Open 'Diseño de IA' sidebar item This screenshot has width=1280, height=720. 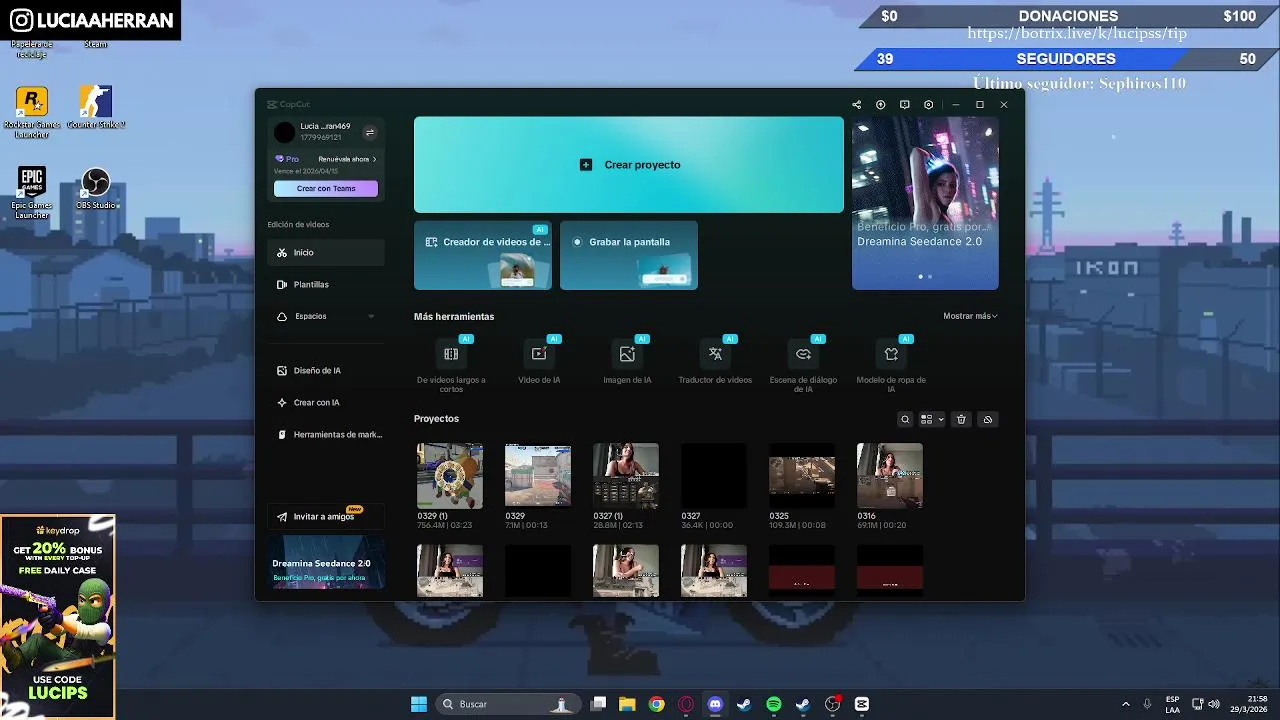pos(326,371)
